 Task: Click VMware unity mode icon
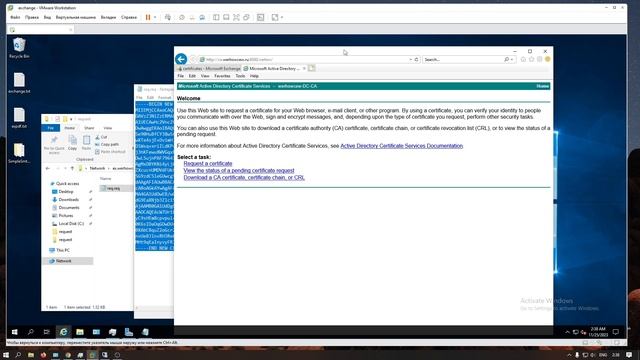point(247,17)
